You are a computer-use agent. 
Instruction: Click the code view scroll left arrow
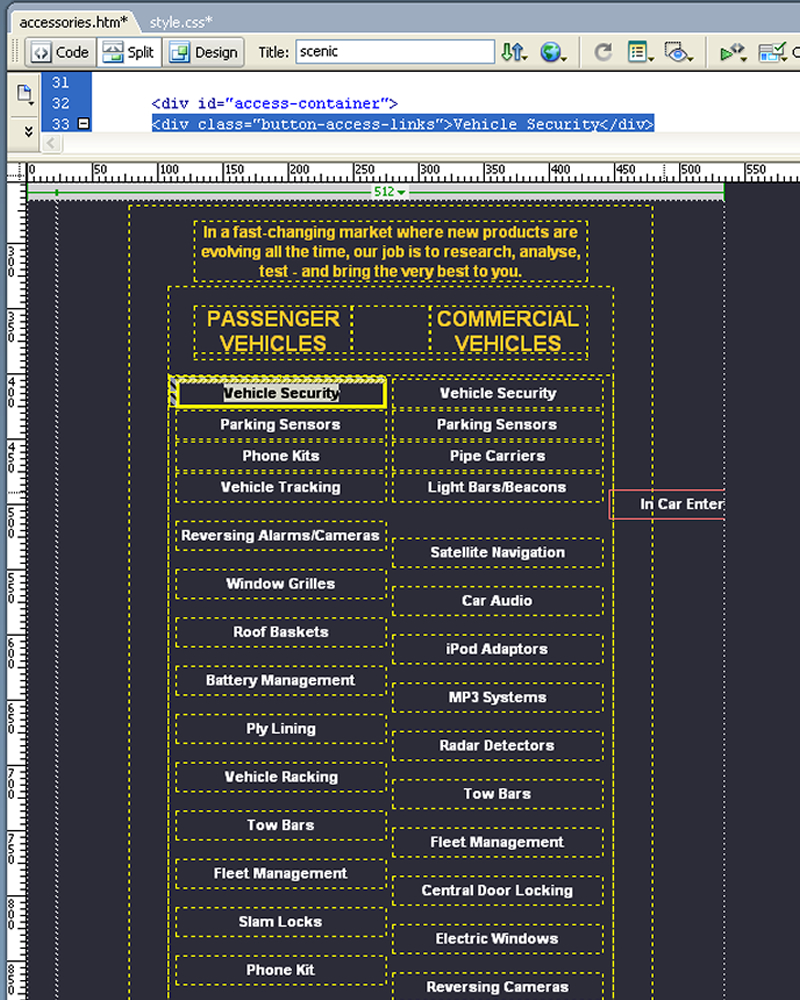click(51, 143)
